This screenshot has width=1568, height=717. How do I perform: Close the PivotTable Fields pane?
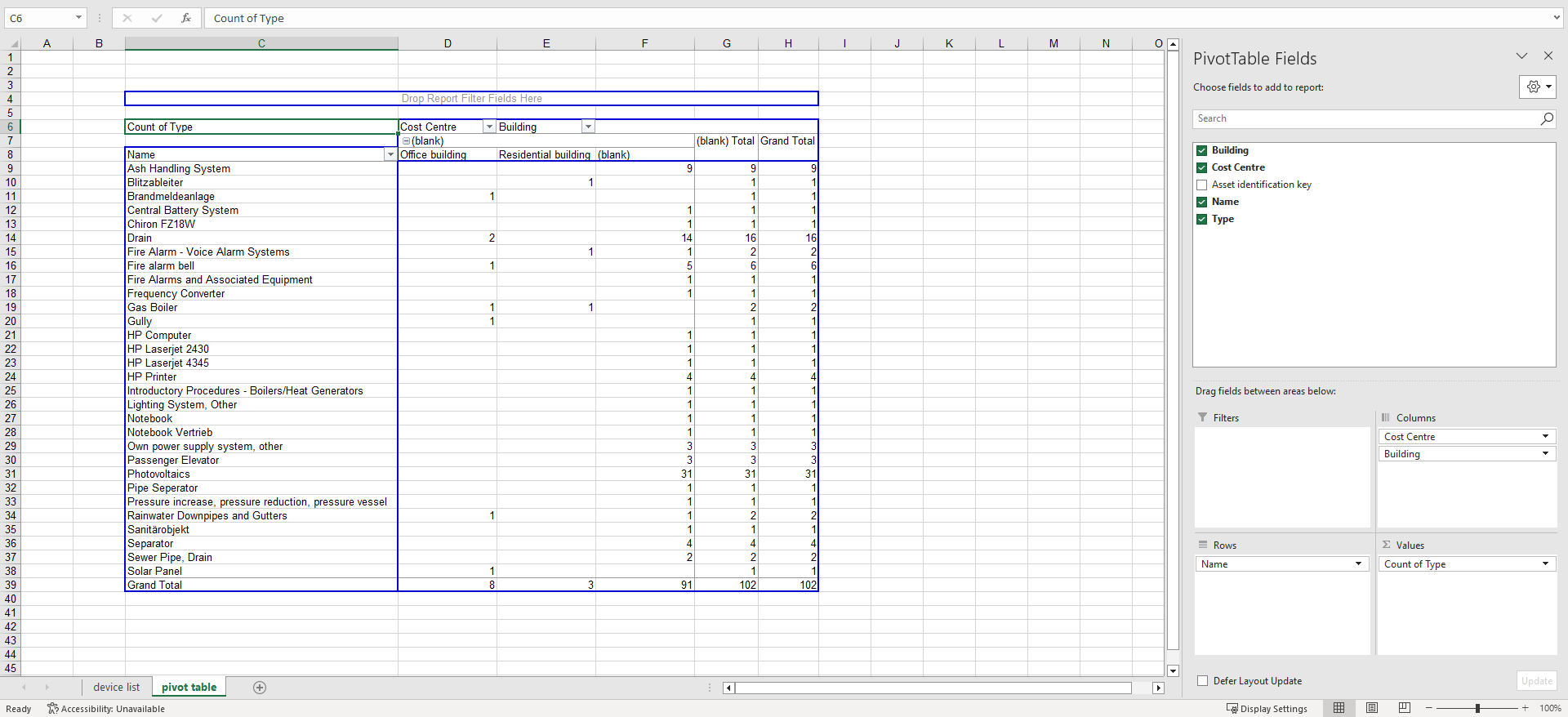(x=1548, y=56)
